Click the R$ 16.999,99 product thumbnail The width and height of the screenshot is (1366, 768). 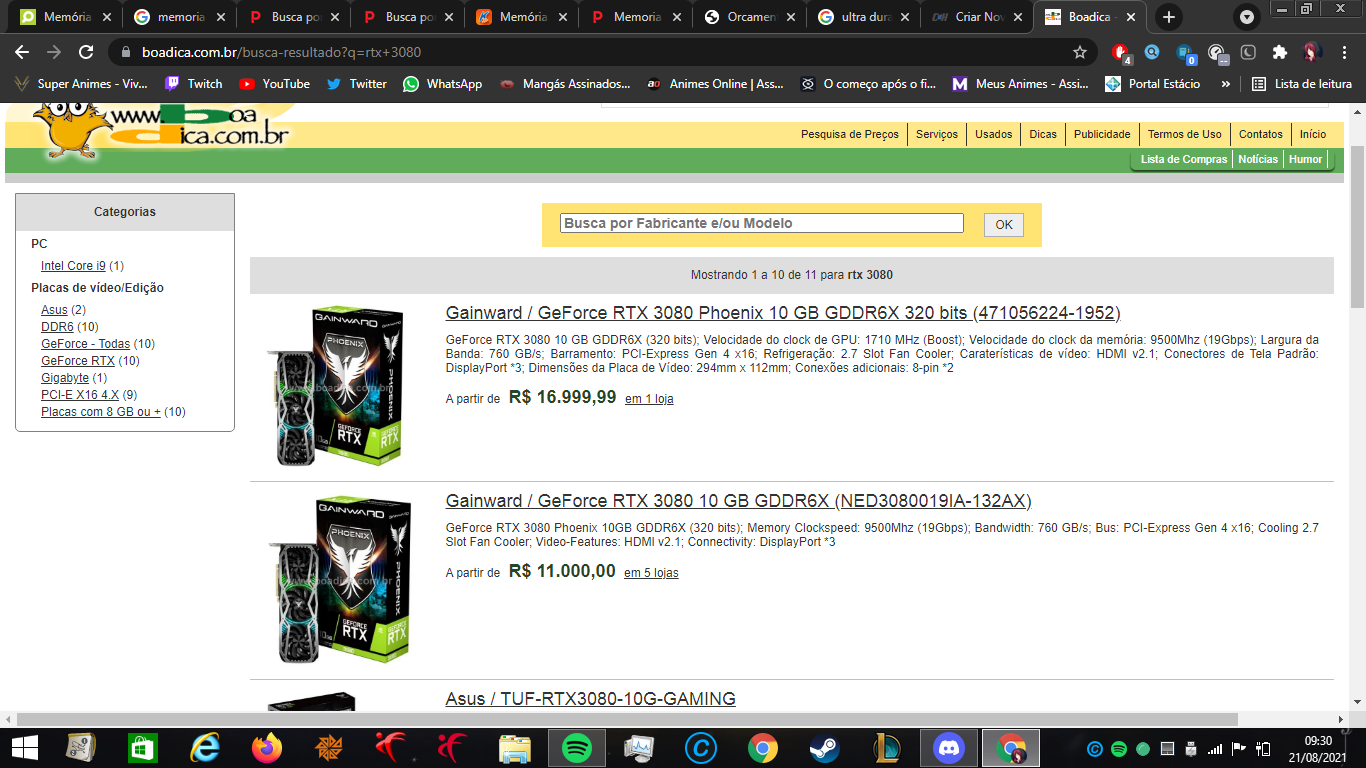(x=337, y=386)
